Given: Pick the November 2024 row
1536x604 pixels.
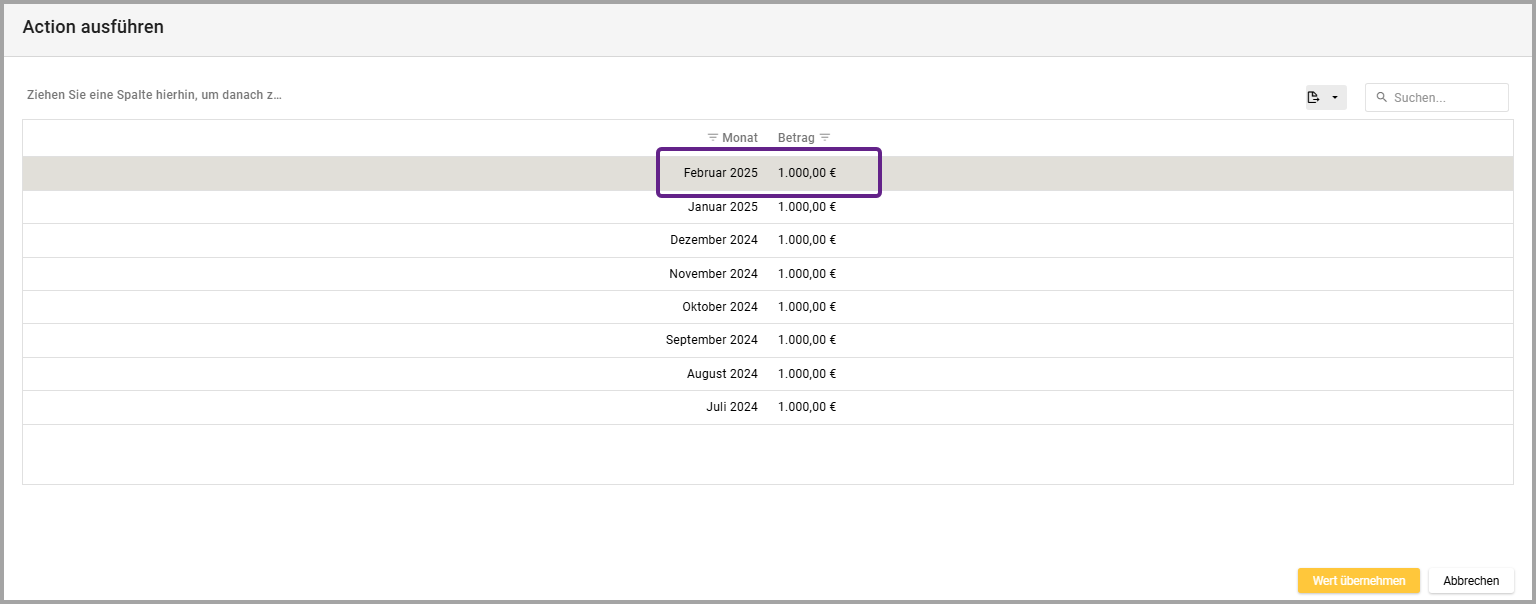Looking at the screenshot, I should click(713, 274).
